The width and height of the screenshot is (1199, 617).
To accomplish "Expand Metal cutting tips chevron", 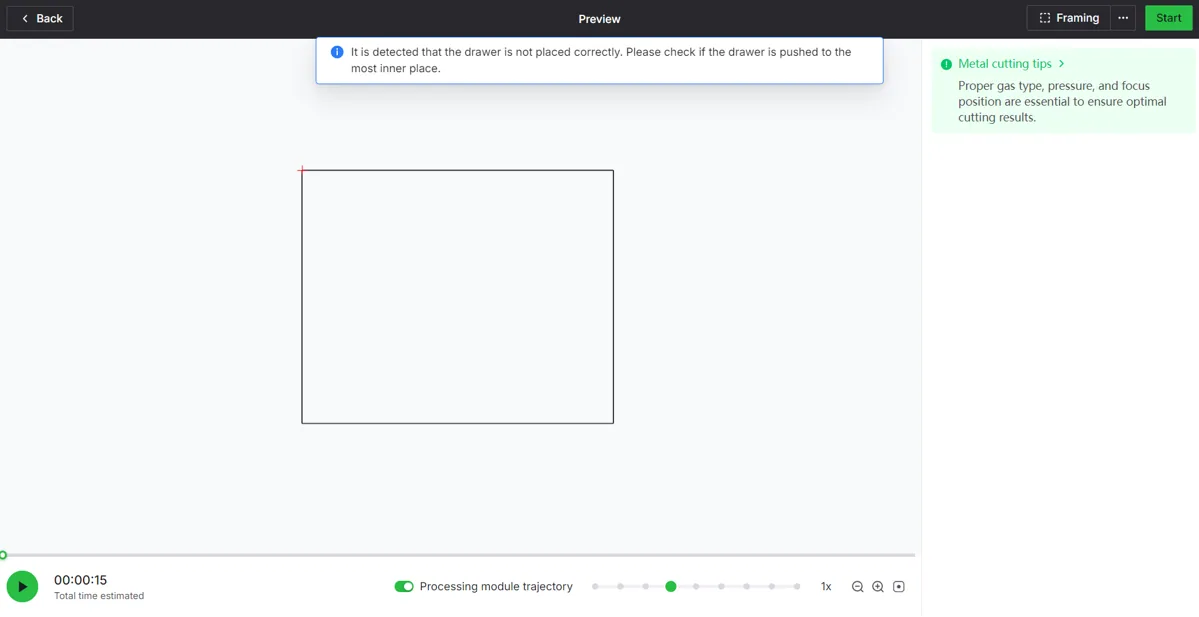I will click(x=1061, y=64).
